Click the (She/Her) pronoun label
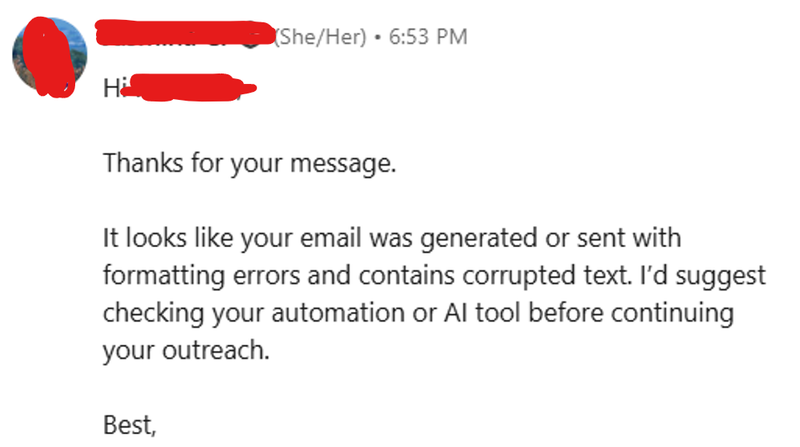Image resolution: width=800 pixels, height=447 pixels. point(320,37)
